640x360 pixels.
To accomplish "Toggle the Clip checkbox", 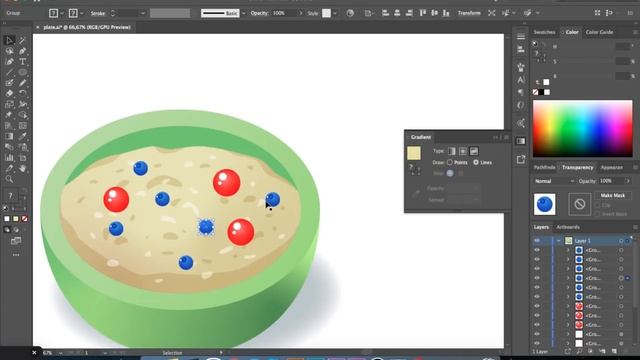I will pos(597,205).
